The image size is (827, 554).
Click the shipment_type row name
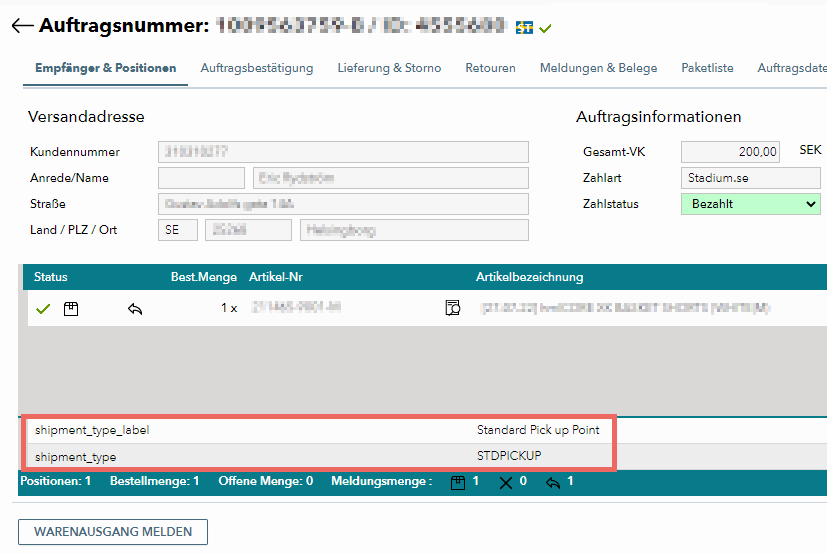75,457
